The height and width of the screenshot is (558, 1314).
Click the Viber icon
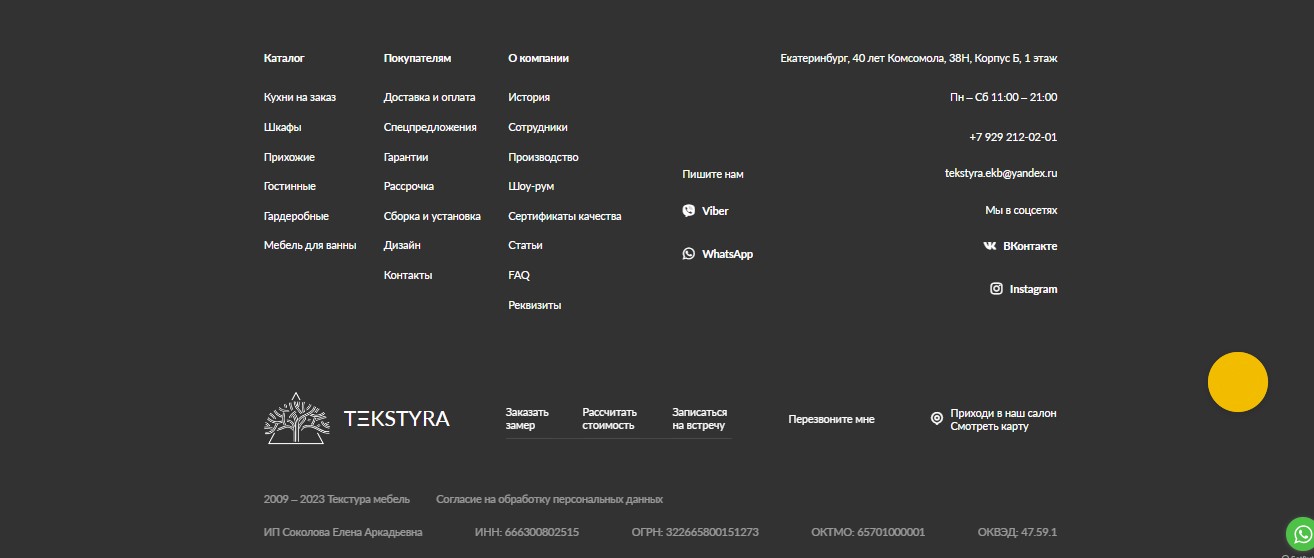[688, 211]
